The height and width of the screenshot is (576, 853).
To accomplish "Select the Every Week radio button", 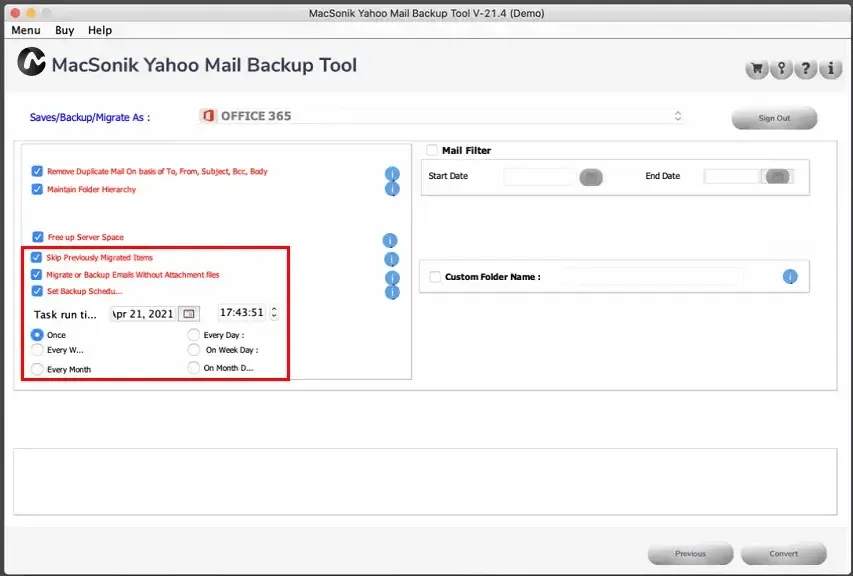I will 37,350.
